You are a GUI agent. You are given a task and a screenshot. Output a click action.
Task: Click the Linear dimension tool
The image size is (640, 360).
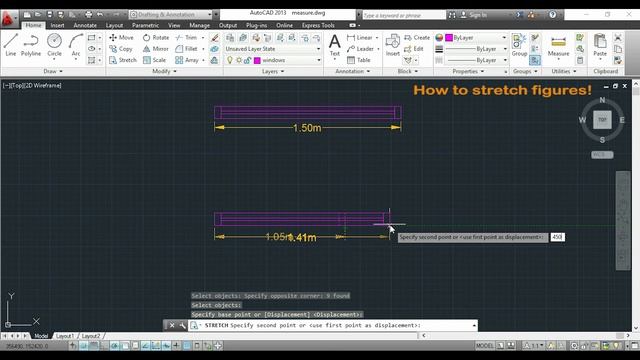coord(360,38)
